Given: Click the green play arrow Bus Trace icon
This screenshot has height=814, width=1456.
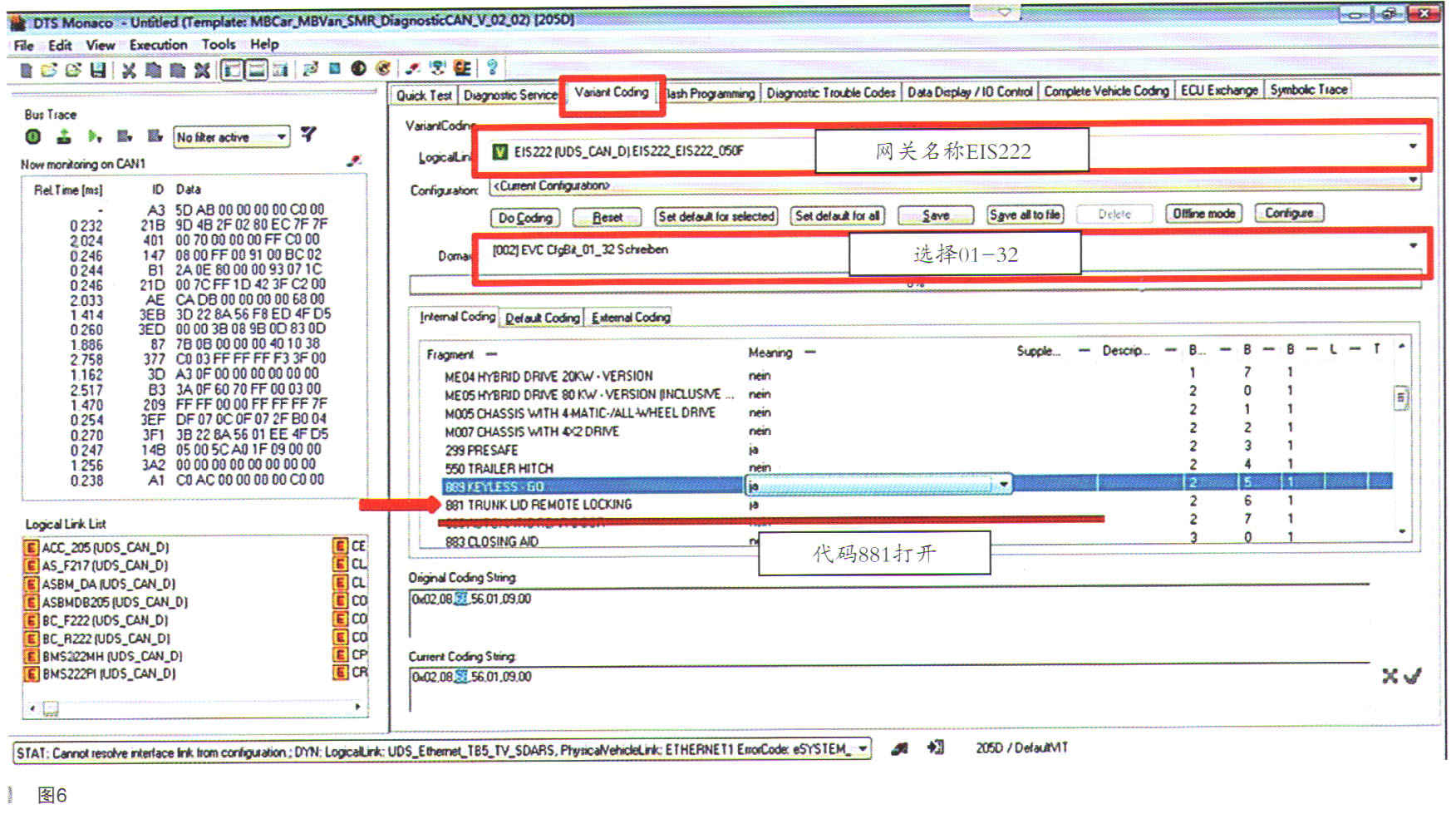Looking at the screenshot, I should 95,136.
